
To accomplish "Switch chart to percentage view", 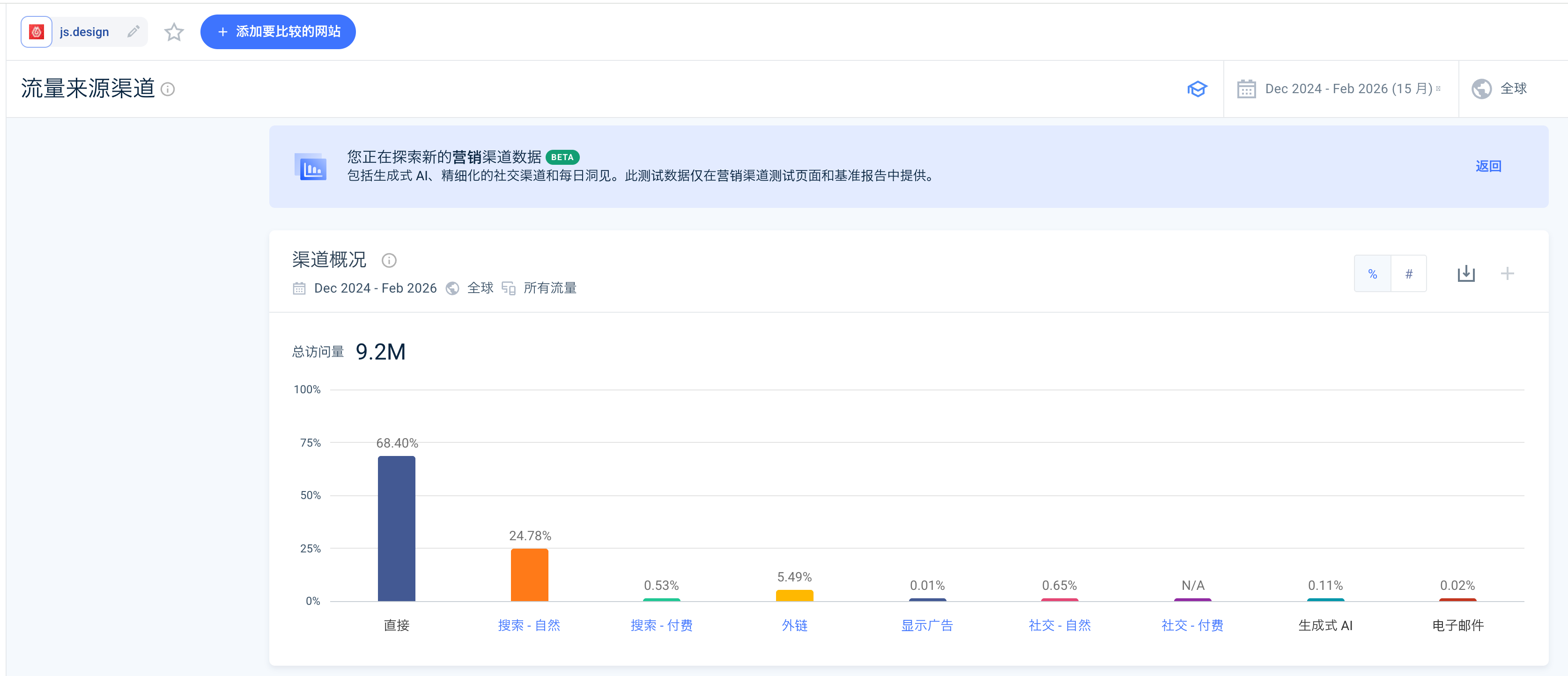I will click(x=1373, y=274).
